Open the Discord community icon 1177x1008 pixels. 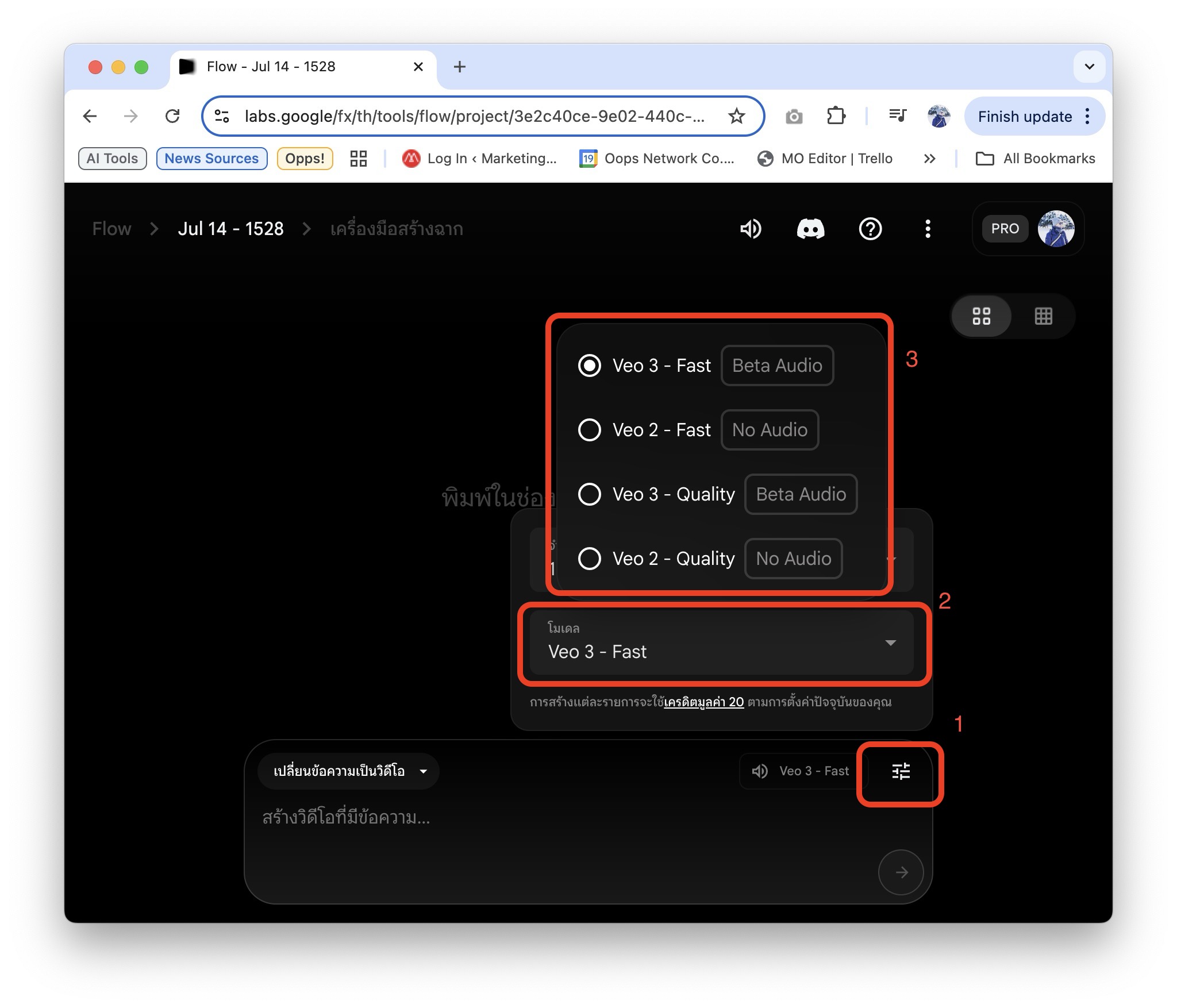point(810,229)
